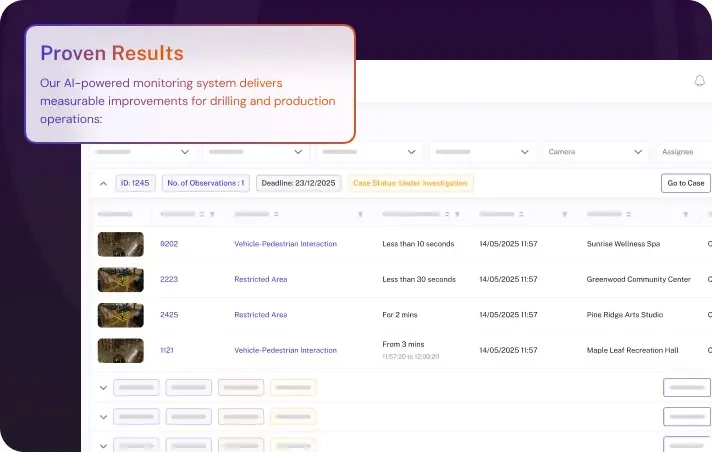712x452 pixels.
Task: Select the 14/05/2025 11:57 cell in row 9202
Action: tap(509, 244)
